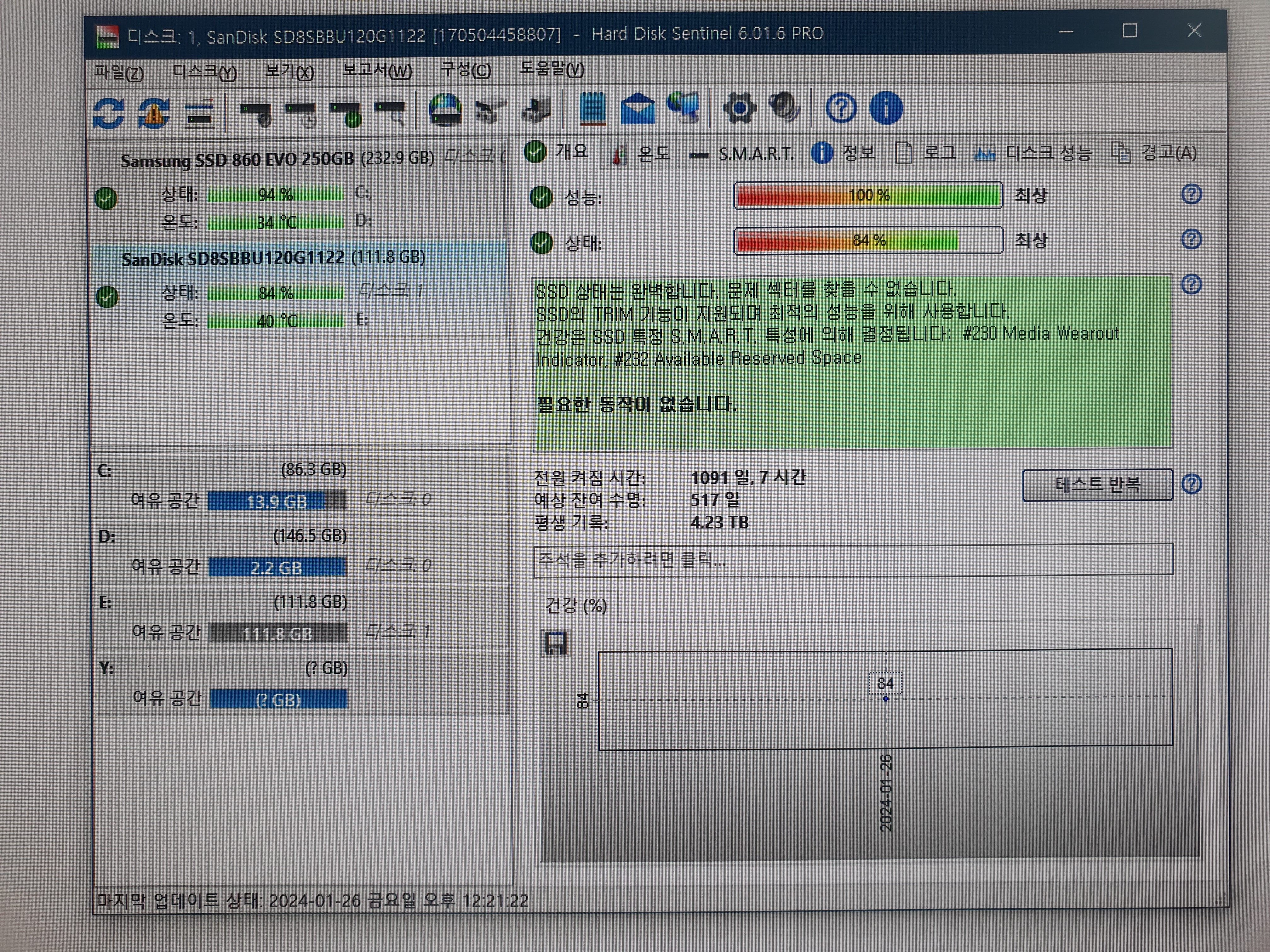Screen dimensions: 1270x952
Task: Click D: drive free space 2.2 GB bar
Action: click(x=277, y=567)
